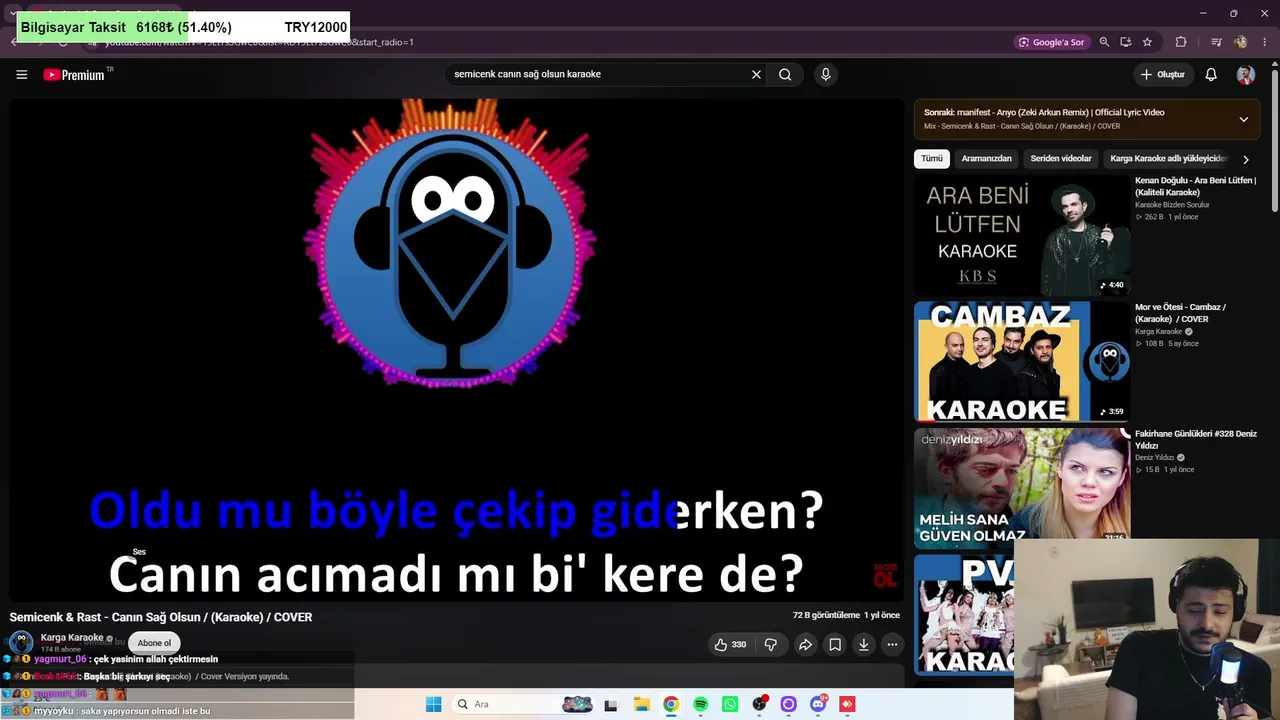Open more actions three-dot menu under video
Image resolution: width=1280 pixels, height=720 pixels.
(893, 645)
